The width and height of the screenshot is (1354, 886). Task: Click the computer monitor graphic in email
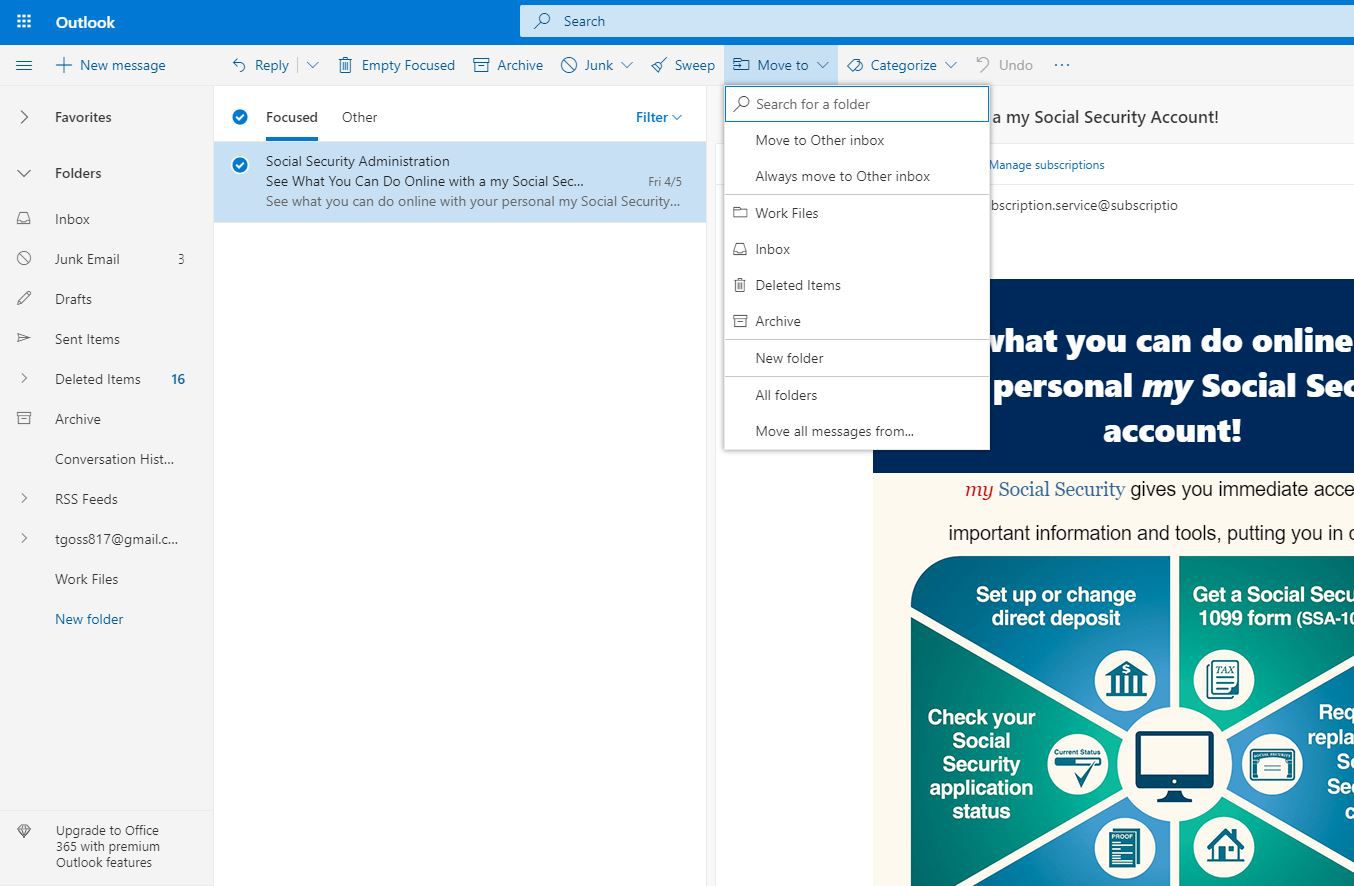pos(1174,765)
